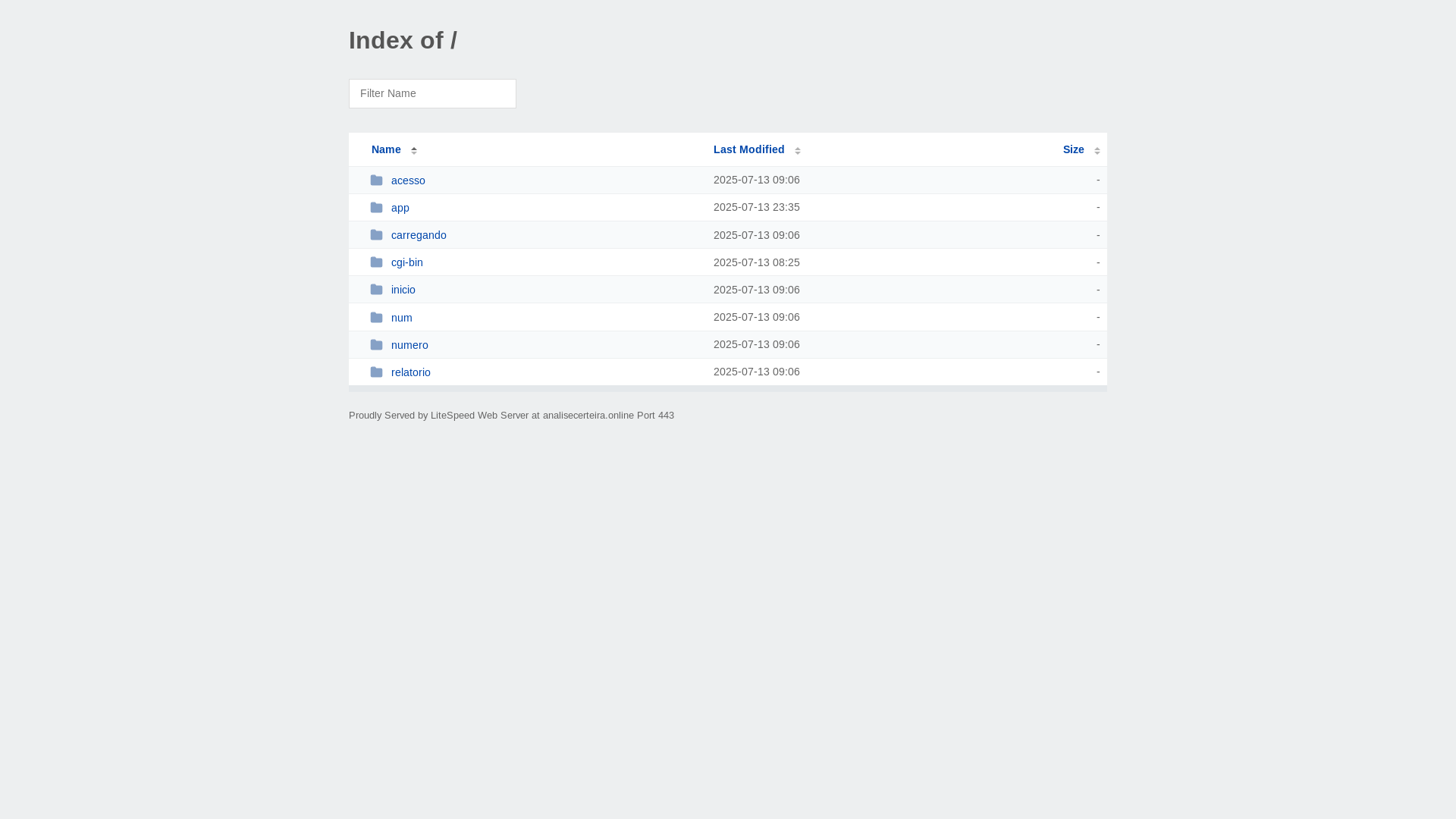Click the folder icon beside relatorio
This screenshot has width=1456, height=819.
coord(376,372)
